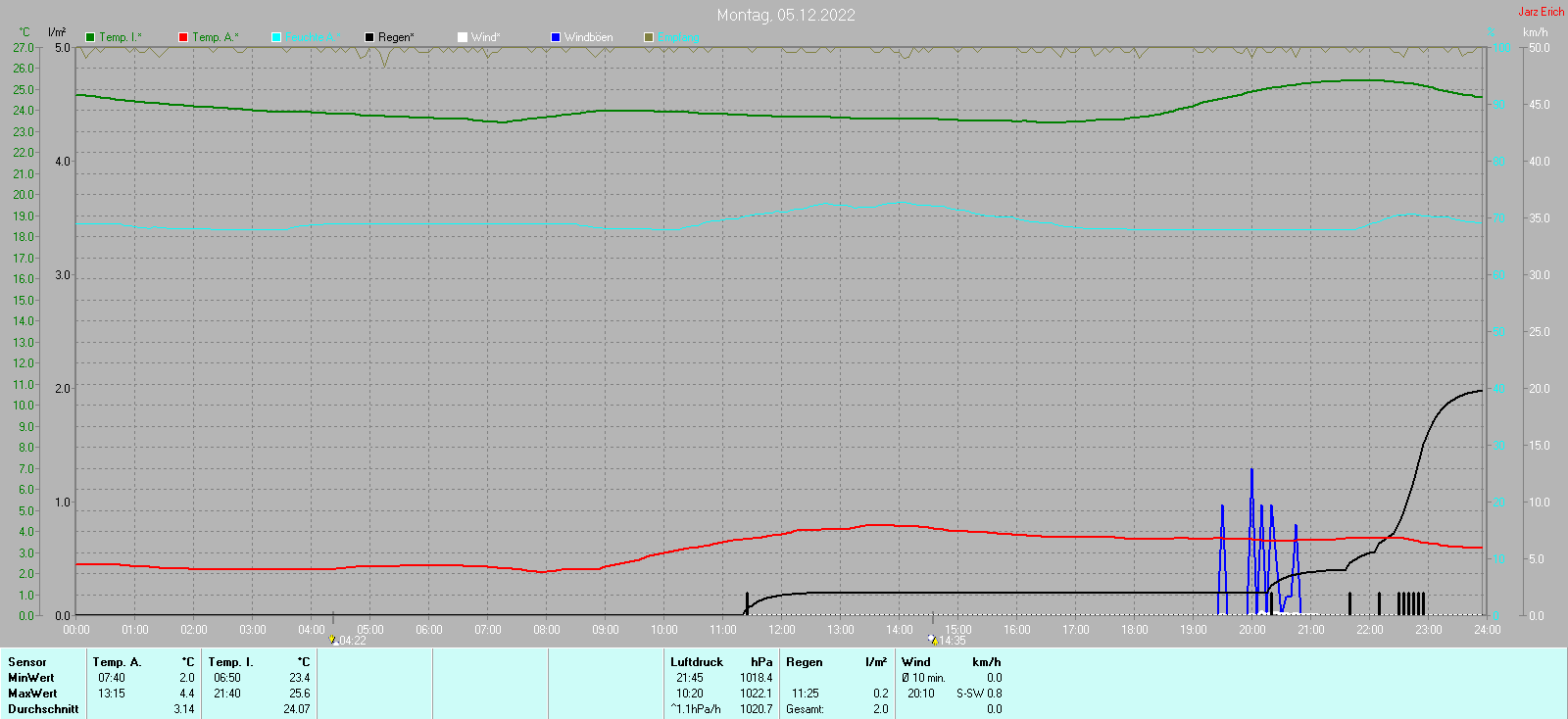
Task: Click the blue Windböen legend square
Action: pyautogui.click(x=556, y=37)
